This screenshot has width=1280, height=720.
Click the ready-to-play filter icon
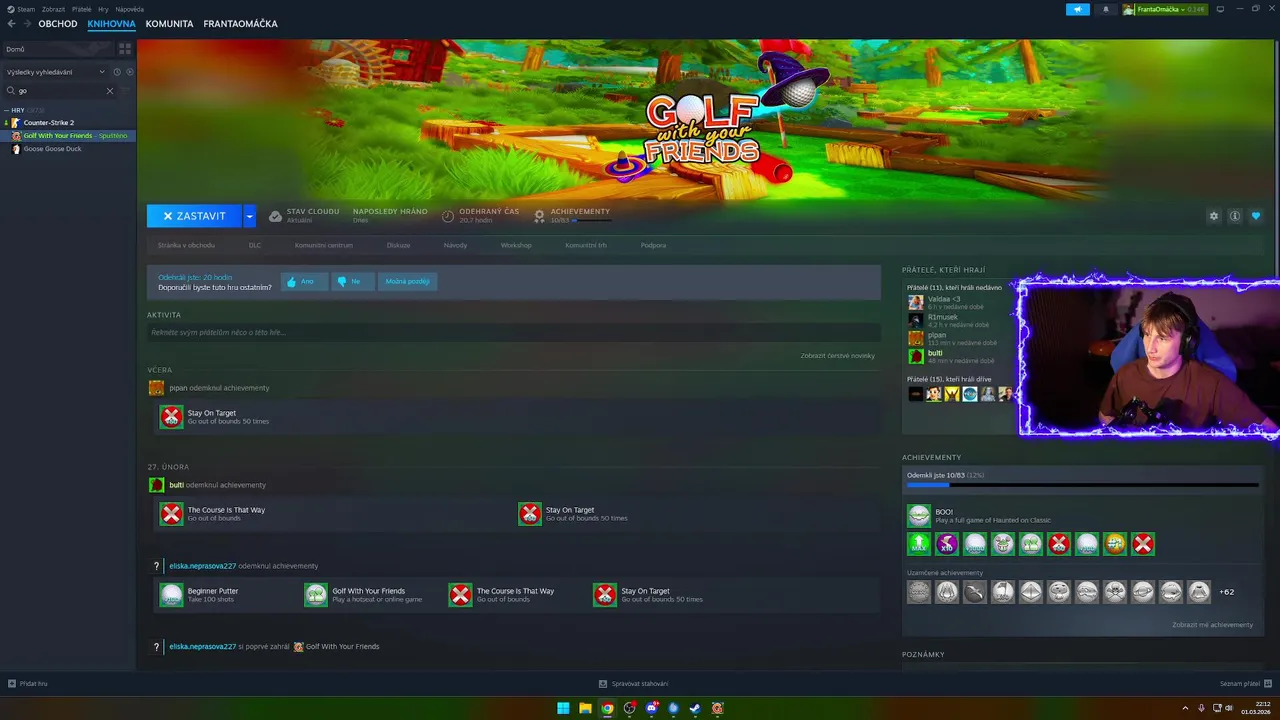point(129,72)
